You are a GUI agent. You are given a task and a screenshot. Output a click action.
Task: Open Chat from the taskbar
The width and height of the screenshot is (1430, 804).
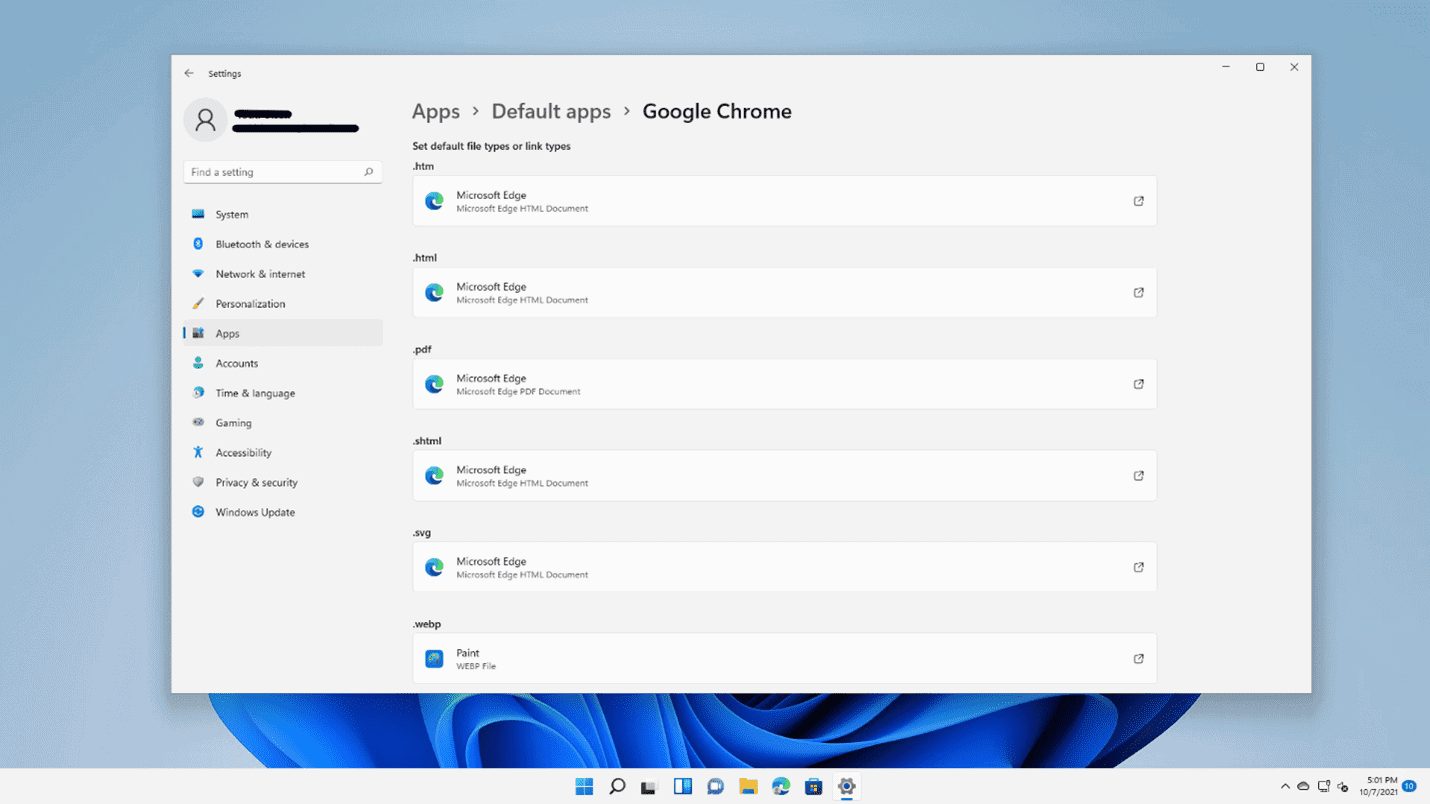[x=715, y=787]
